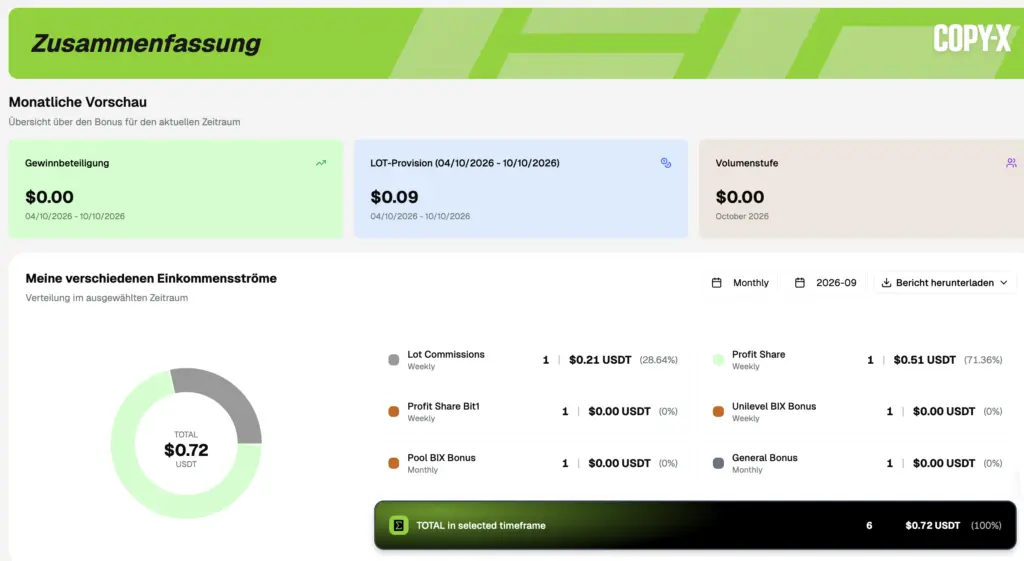The width and height of the screenshot is (1024, 561).
Task: Click the orange Profit Share Bit1 color dot
Action: click(393, 411)
